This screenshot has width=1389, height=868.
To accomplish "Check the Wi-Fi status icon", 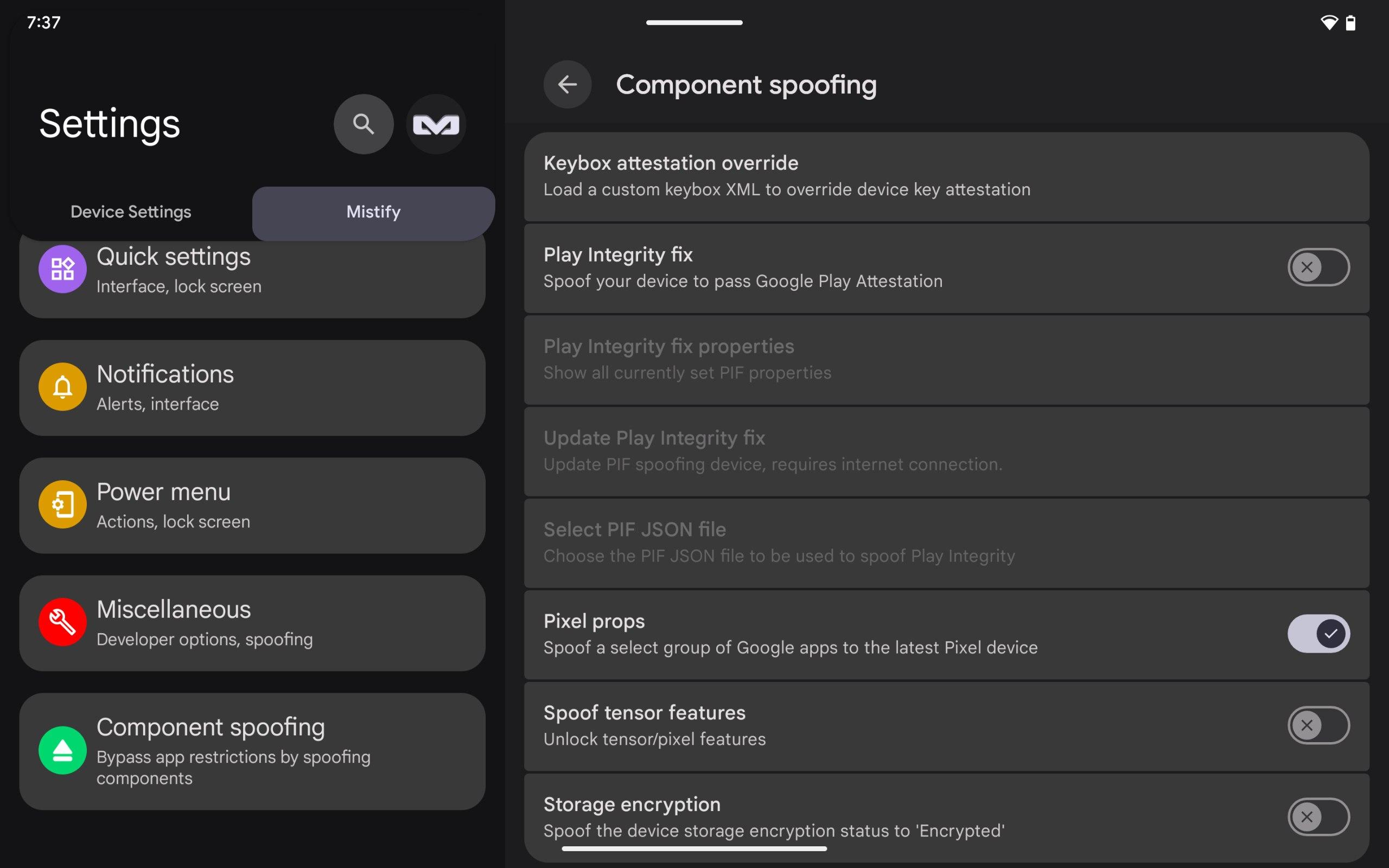I will click(1329, 23).
